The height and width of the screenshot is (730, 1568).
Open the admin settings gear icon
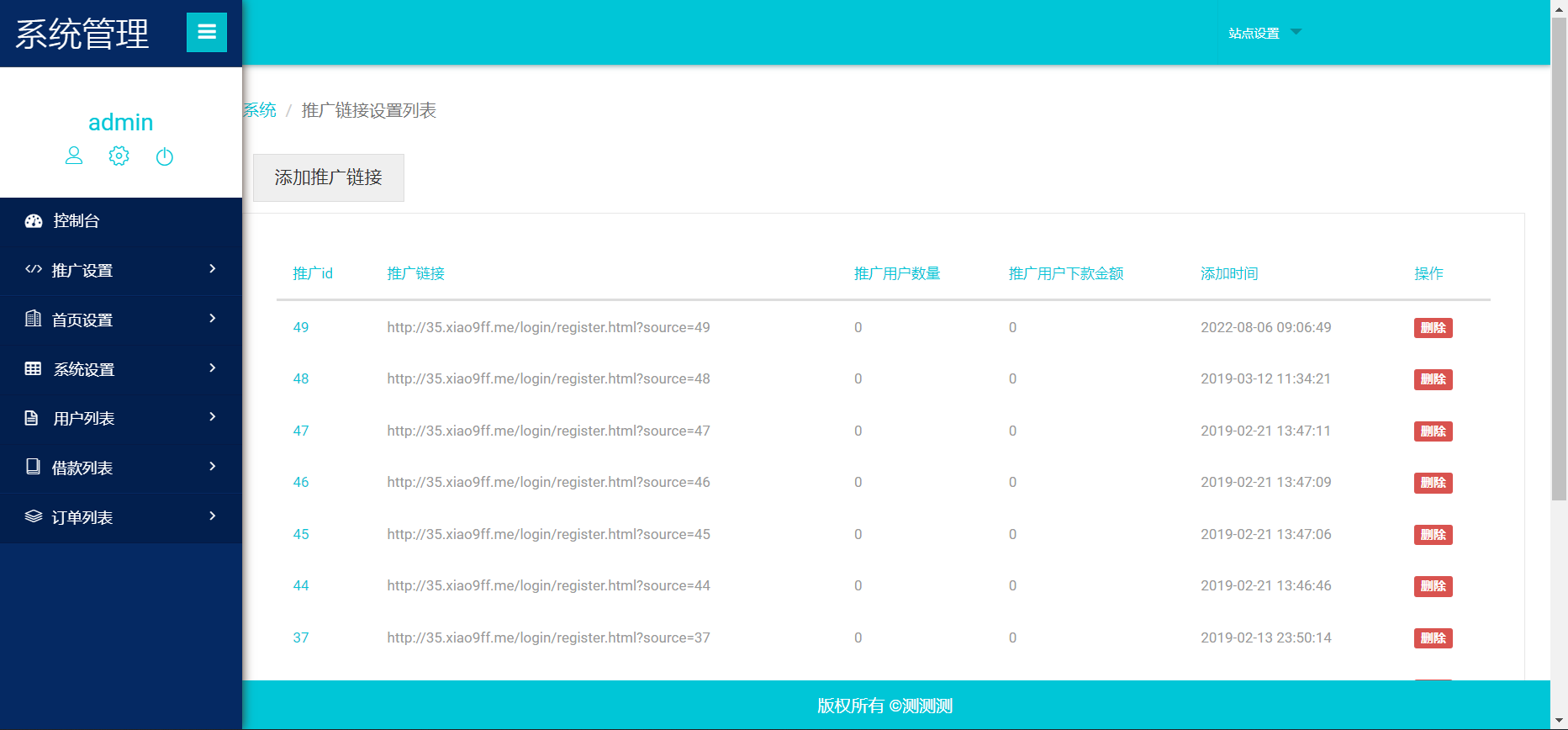pyautogui.click(x=119, y=156)
